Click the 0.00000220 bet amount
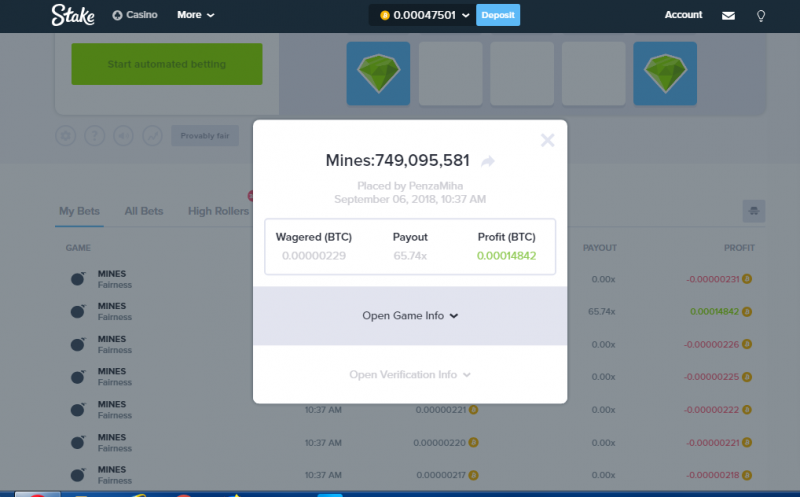Screen dimensions: 800x497 pyautogui.click(x=439, y=442)
